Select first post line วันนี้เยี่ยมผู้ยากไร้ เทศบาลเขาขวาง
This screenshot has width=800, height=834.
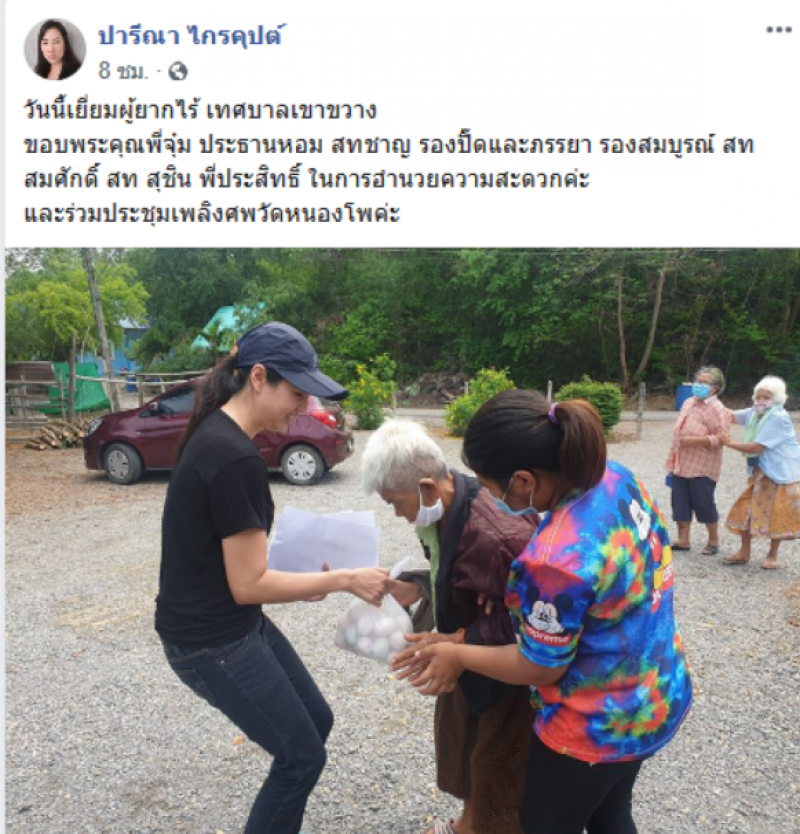[x=201, y=111]
